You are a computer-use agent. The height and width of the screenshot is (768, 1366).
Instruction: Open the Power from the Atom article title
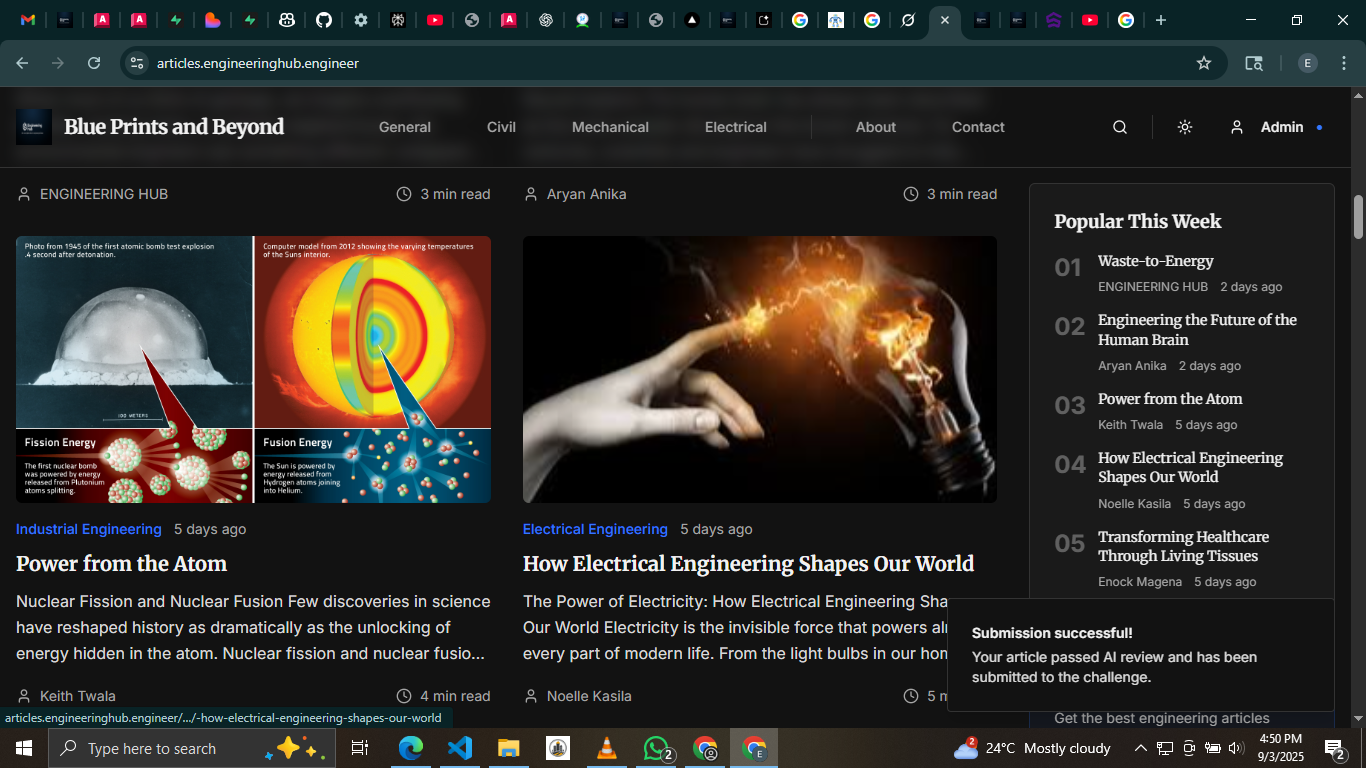(x=121, y=564)
